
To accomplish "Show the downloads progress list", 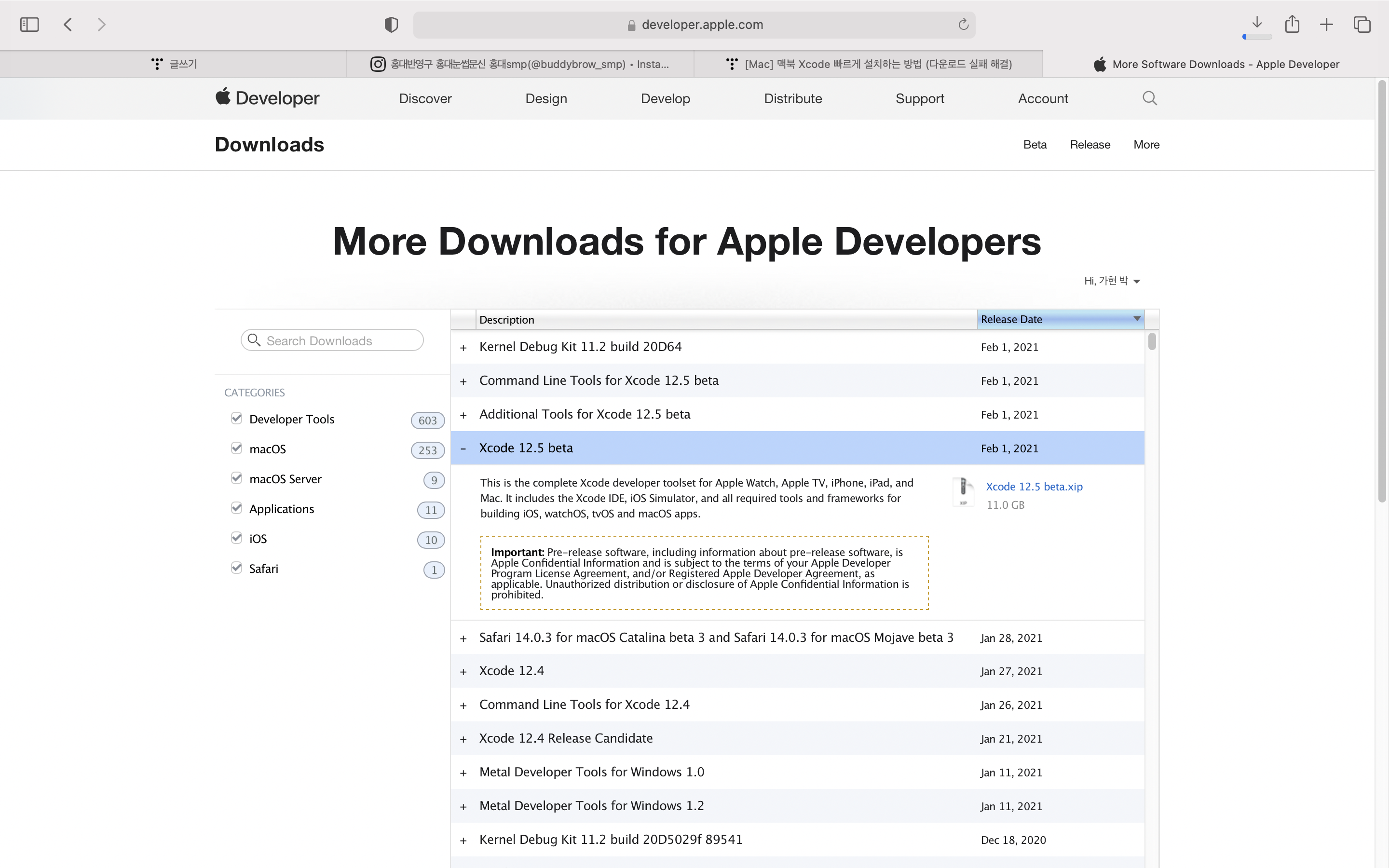I will point(1256,23).
